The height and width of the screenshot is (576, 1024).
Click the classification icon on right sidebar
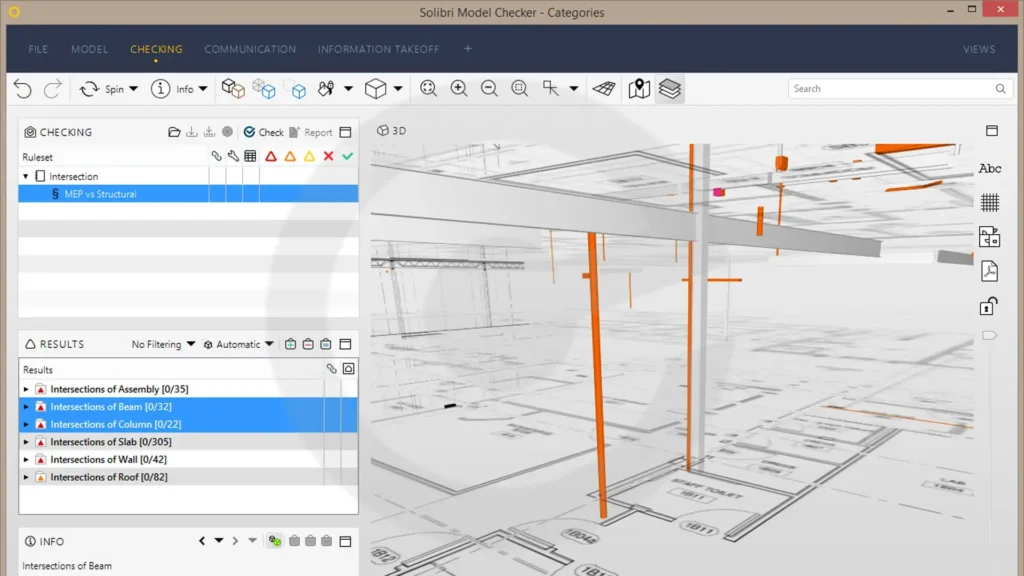990,237
